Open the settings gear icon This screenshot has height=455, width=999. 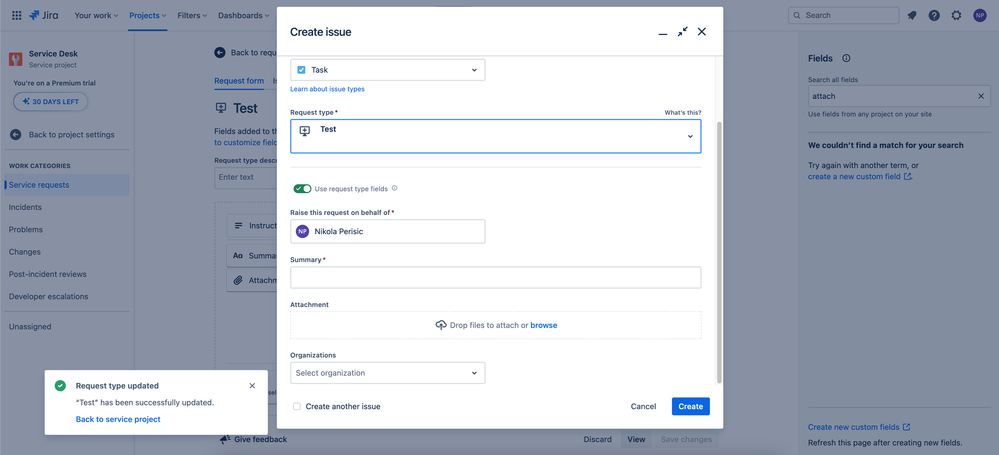coord(956,15)
